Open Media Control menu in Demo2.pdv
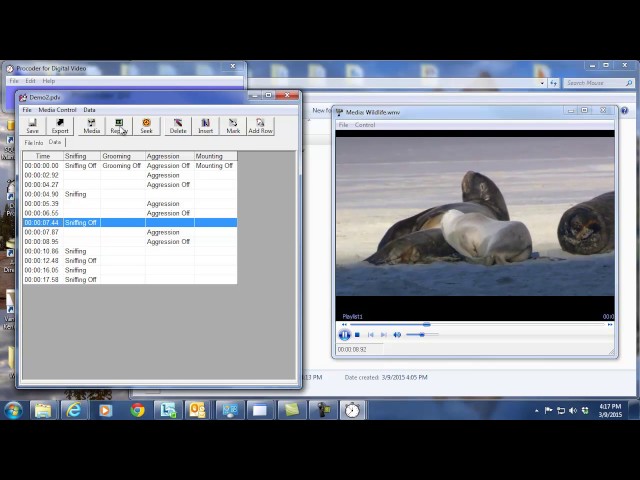Screen dimensions: 640x480 click(x=57, y=110)
